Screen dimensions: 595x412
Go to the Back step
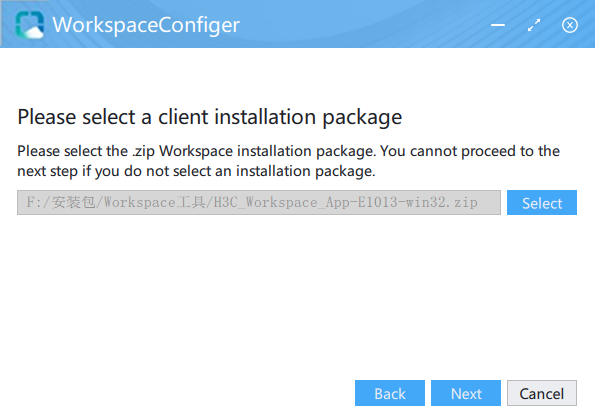click(390, 393)
